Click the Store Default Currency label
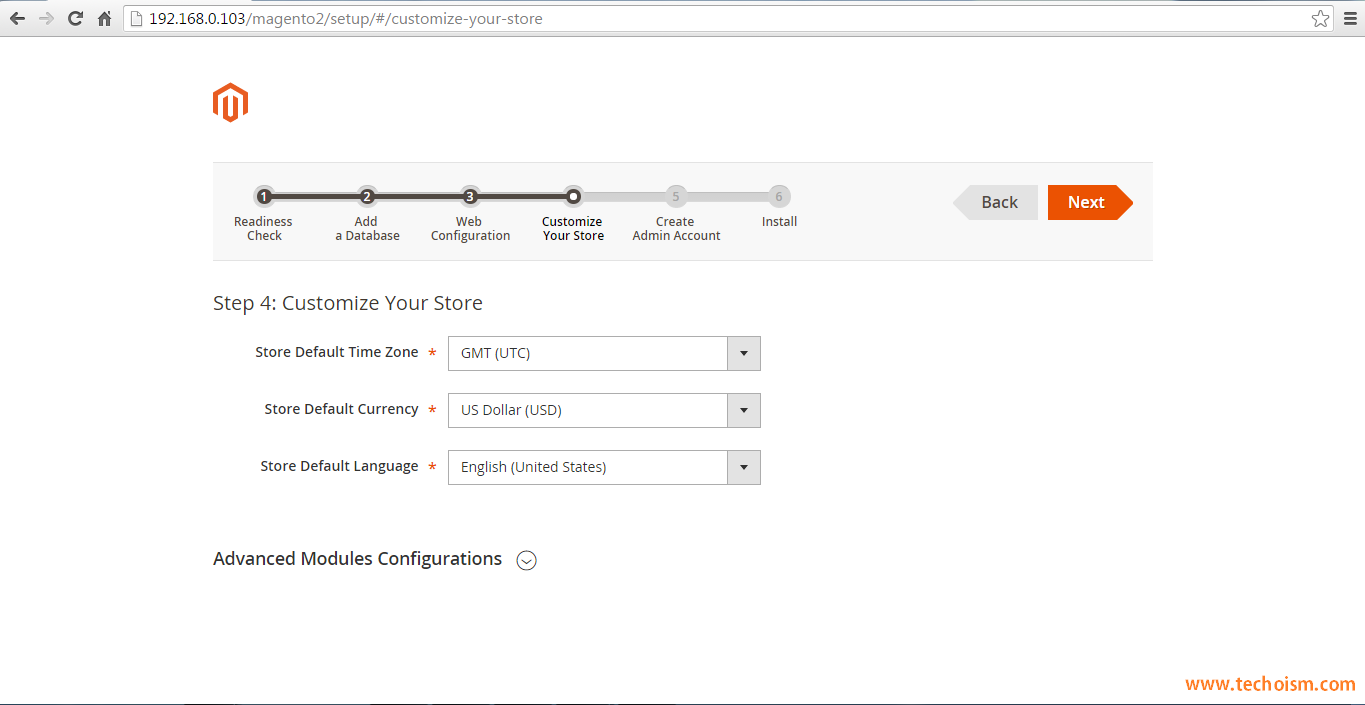1365x705 pixels. pos(341,409)
